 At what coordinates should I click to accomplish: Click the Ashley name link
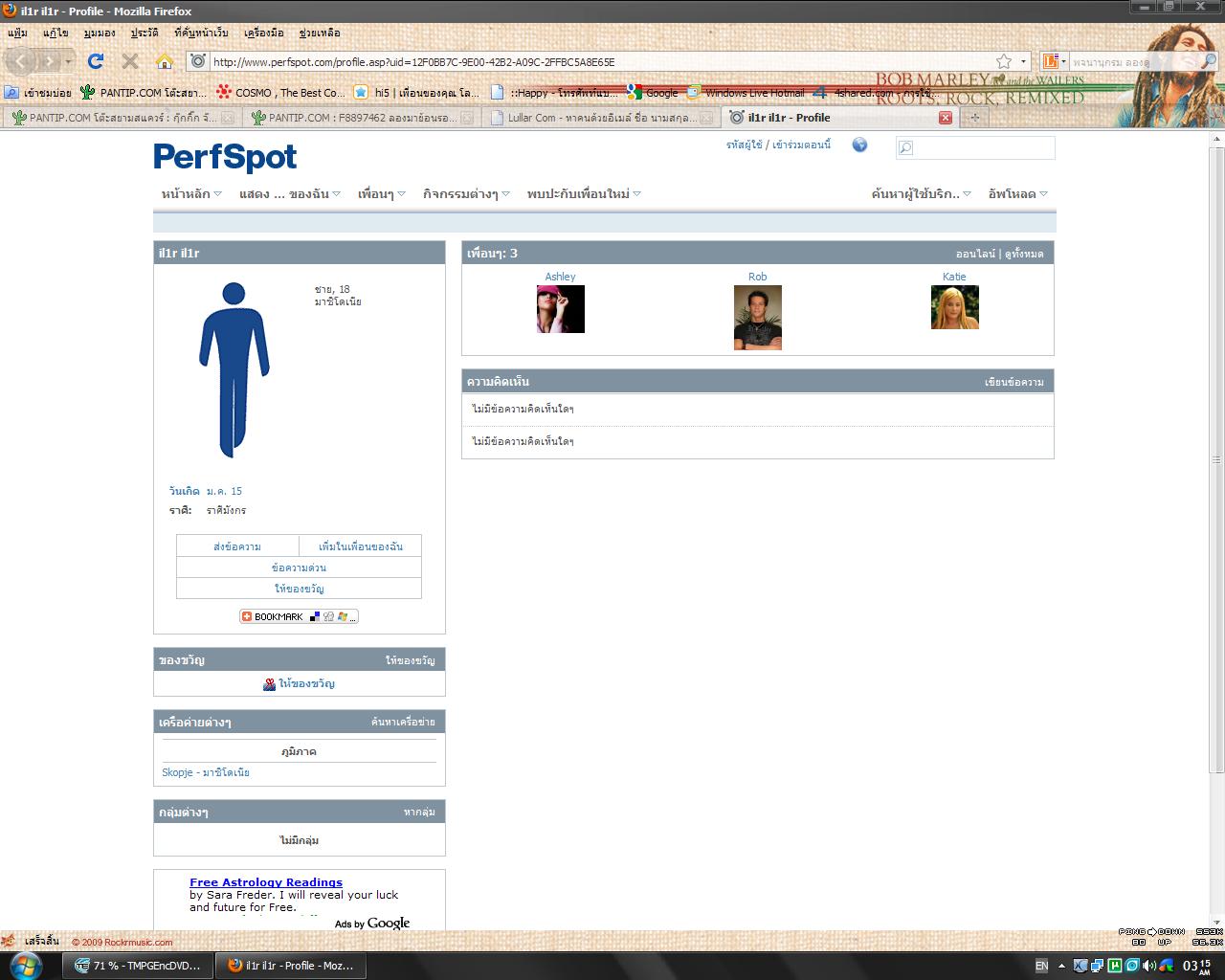point(561,277)
